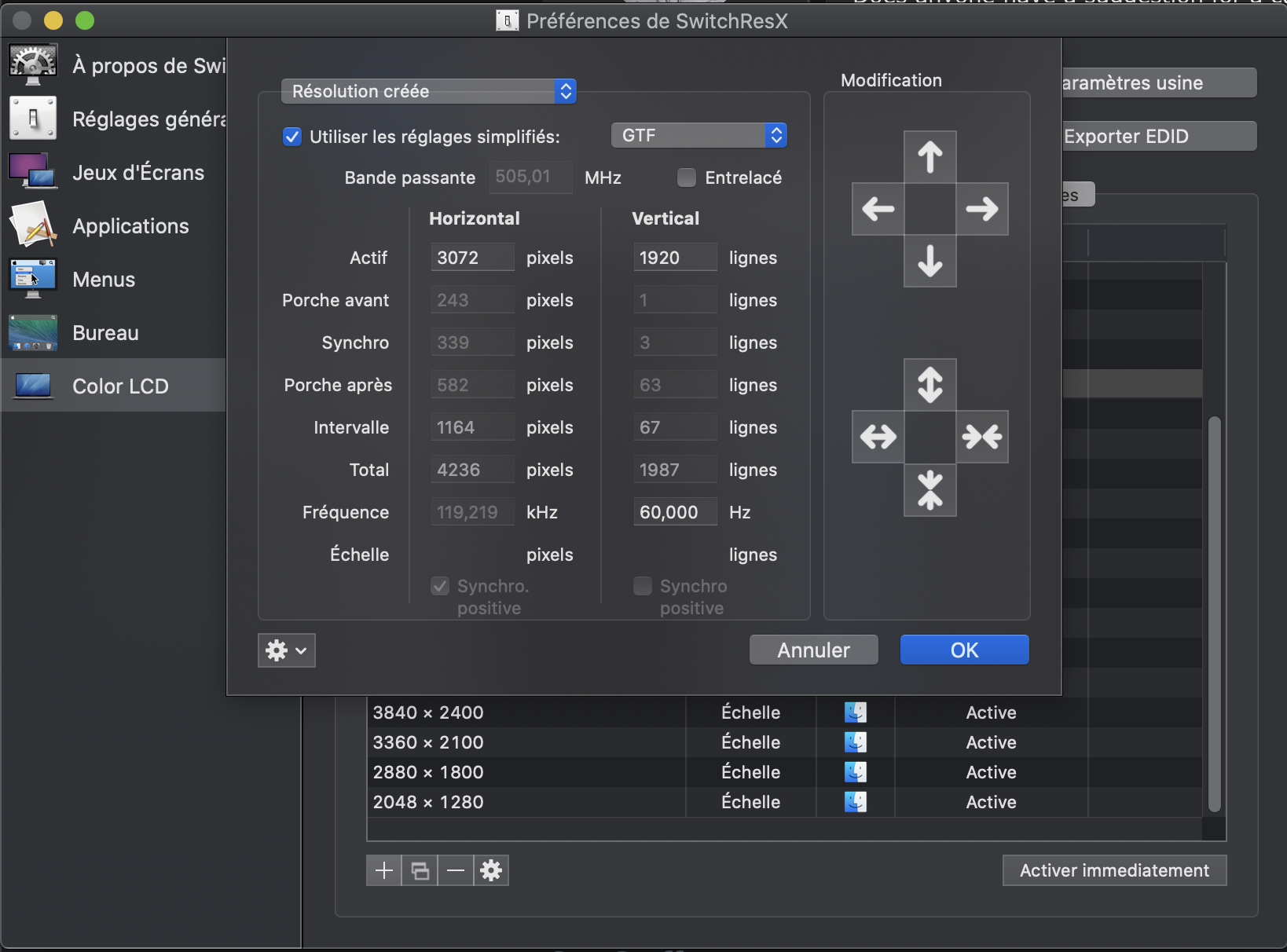This screenshot has width=1287, height=952.
Task: Select Applications in the sidebar
Action: (114, 226)
